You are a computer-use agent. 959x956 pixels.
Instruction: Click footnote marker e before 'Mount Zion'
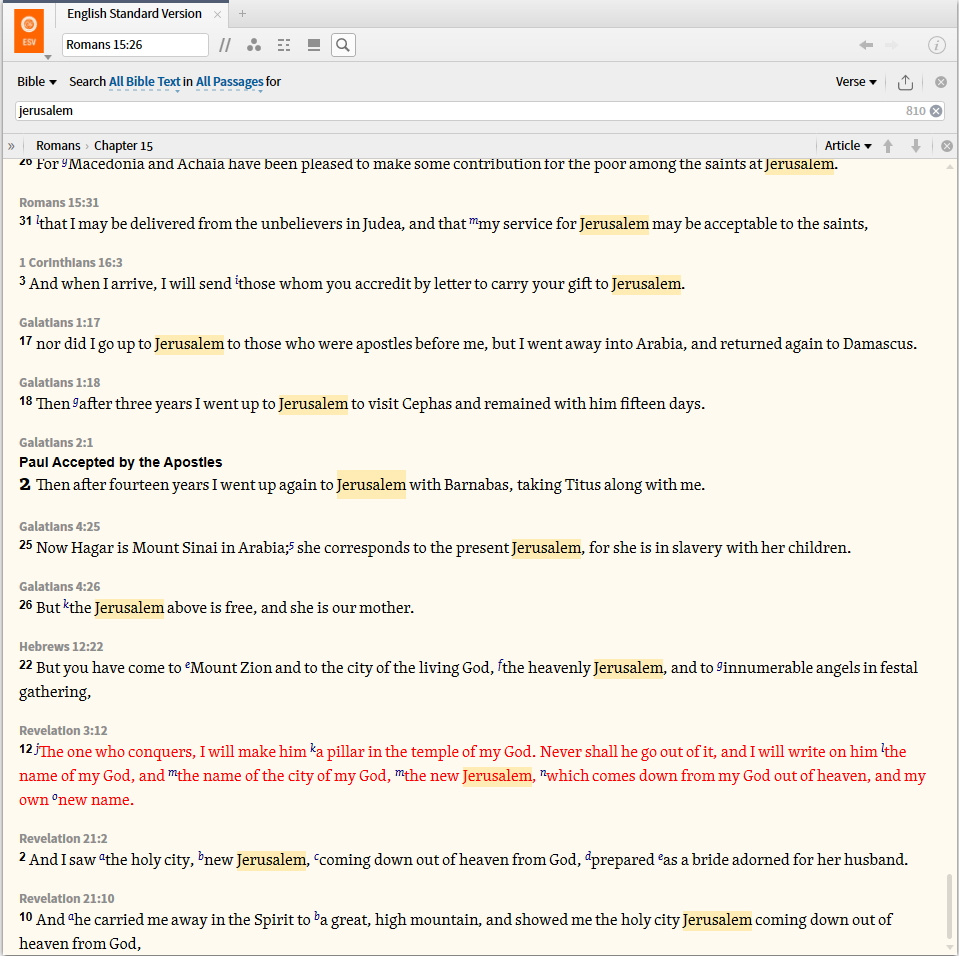pyautogui.click(x=188, y=665)
